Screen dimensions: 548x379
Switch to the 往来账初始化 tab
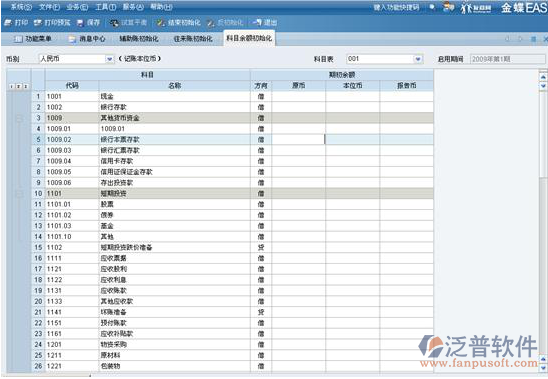[193, 39]
